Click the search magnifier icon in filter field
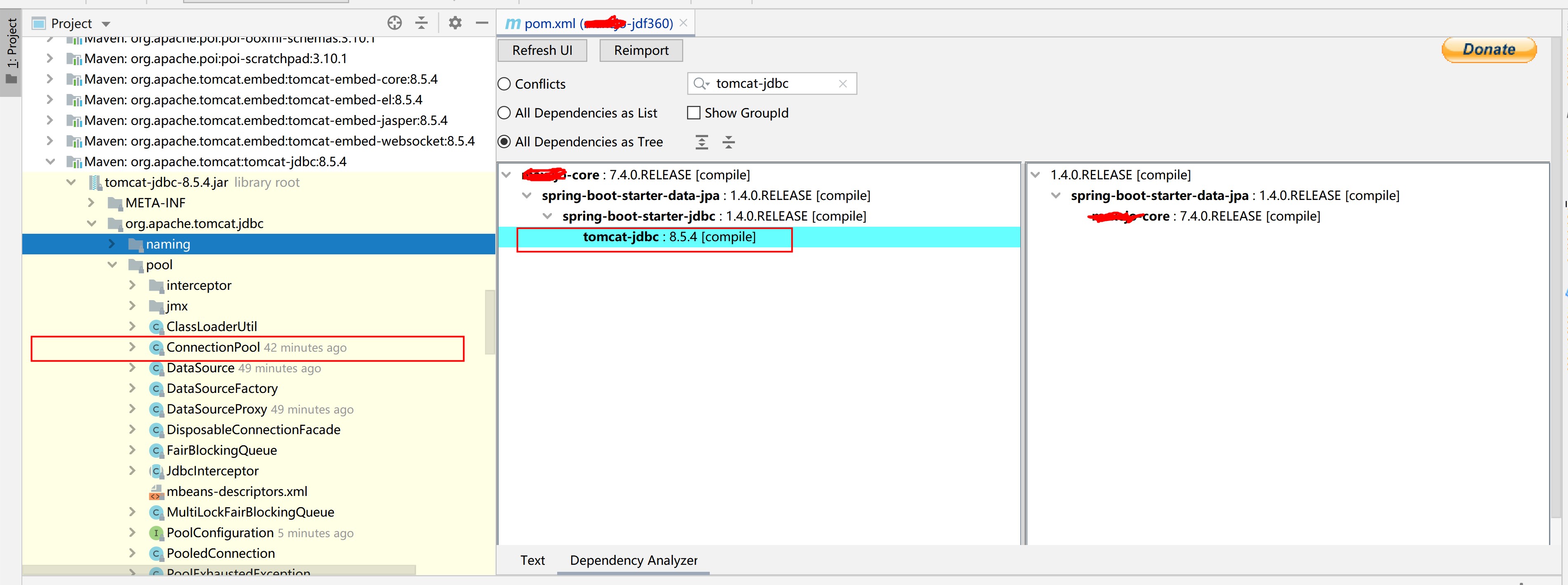 (701, 83)
